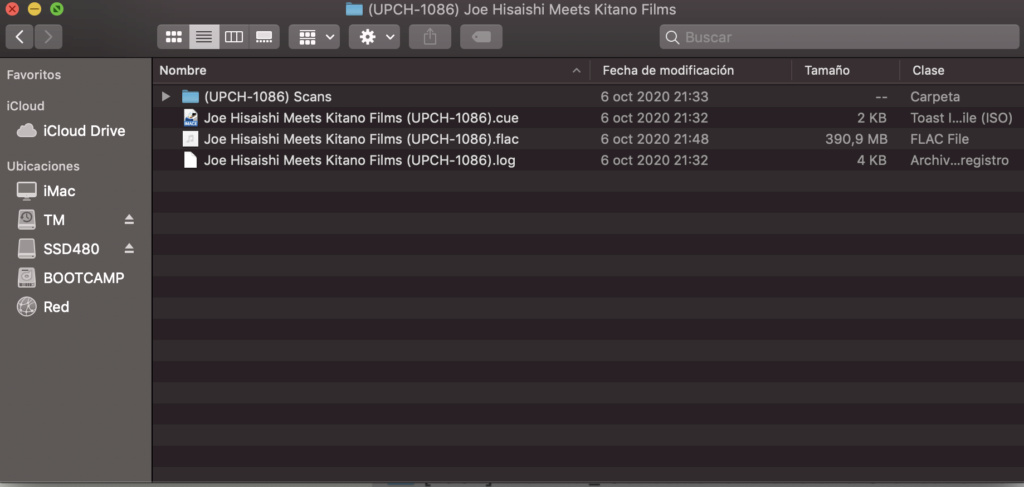
Task: Click the Ubicaciones sidebar heading
Action: pyautogui.click(x=43, y=166)
